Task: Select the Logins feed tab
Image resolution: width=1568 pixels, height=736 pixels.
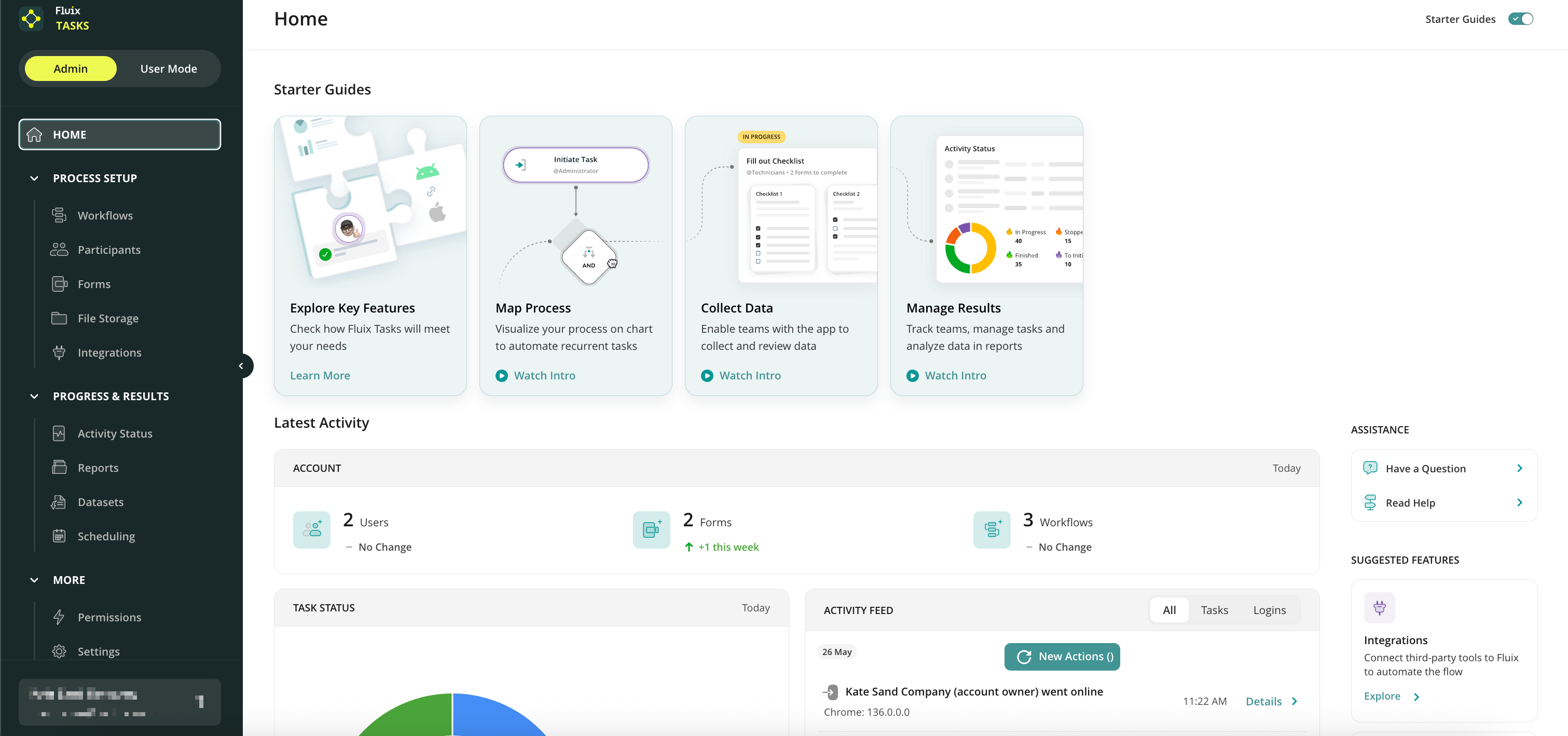Action: (x=1269, y=610)
